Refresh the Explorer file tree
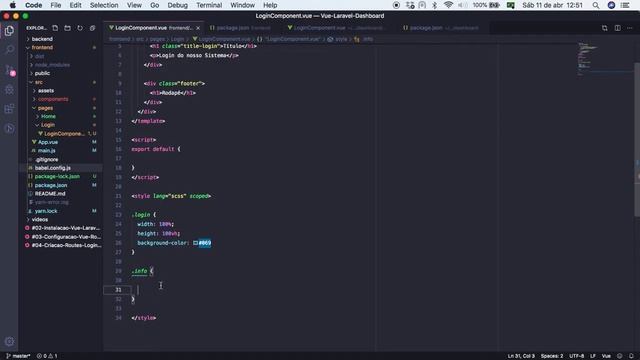Screen dimensions: 640x360 coord(80,28)
